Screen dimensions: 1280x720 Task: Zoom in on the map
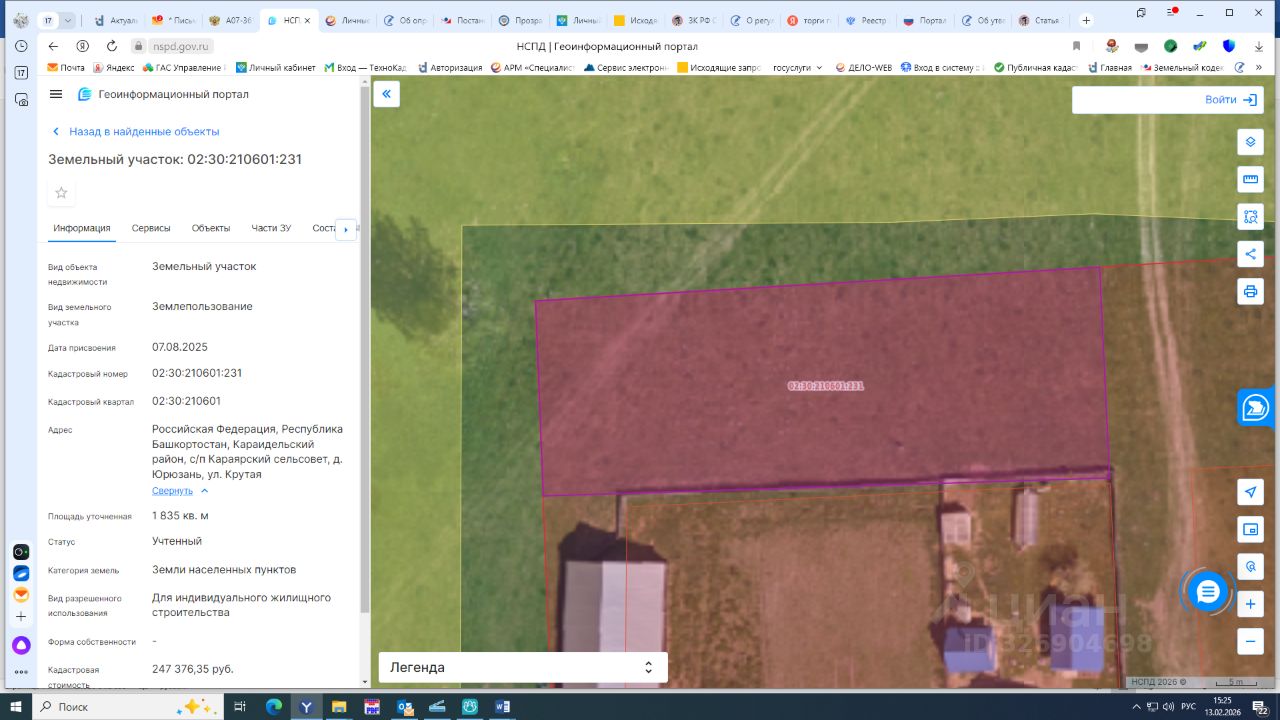point(1250,604)
